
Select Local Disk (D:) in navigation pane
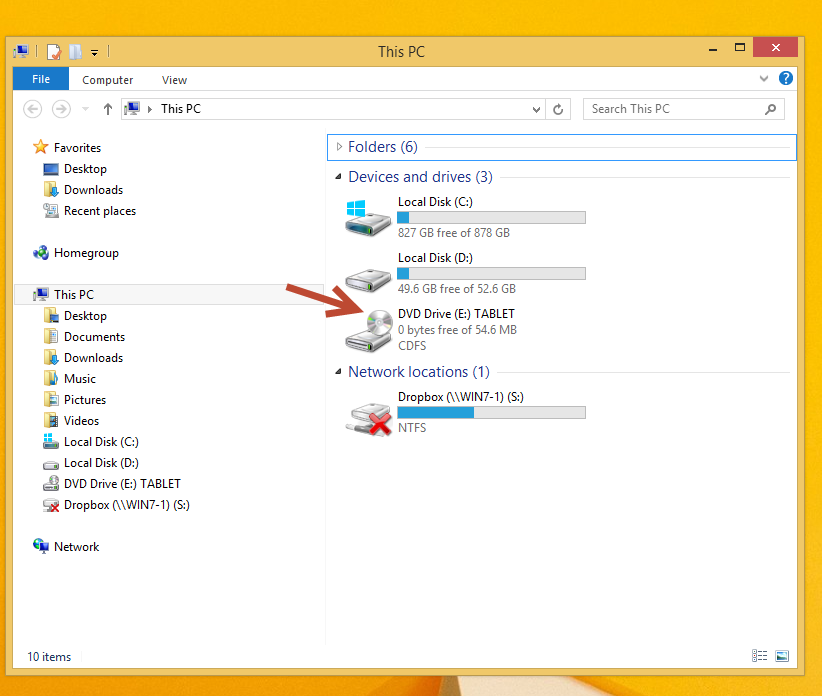(x=101, y=463)
